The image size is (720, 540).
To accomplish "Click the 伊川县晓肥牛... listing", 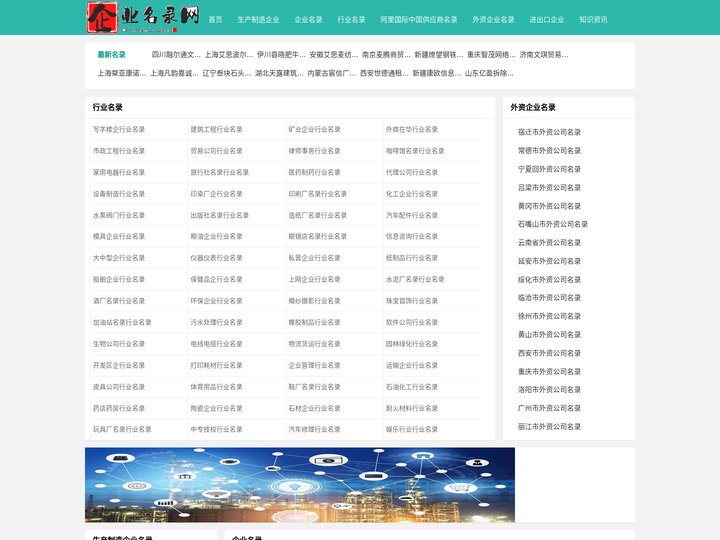I will click(281, 55).
